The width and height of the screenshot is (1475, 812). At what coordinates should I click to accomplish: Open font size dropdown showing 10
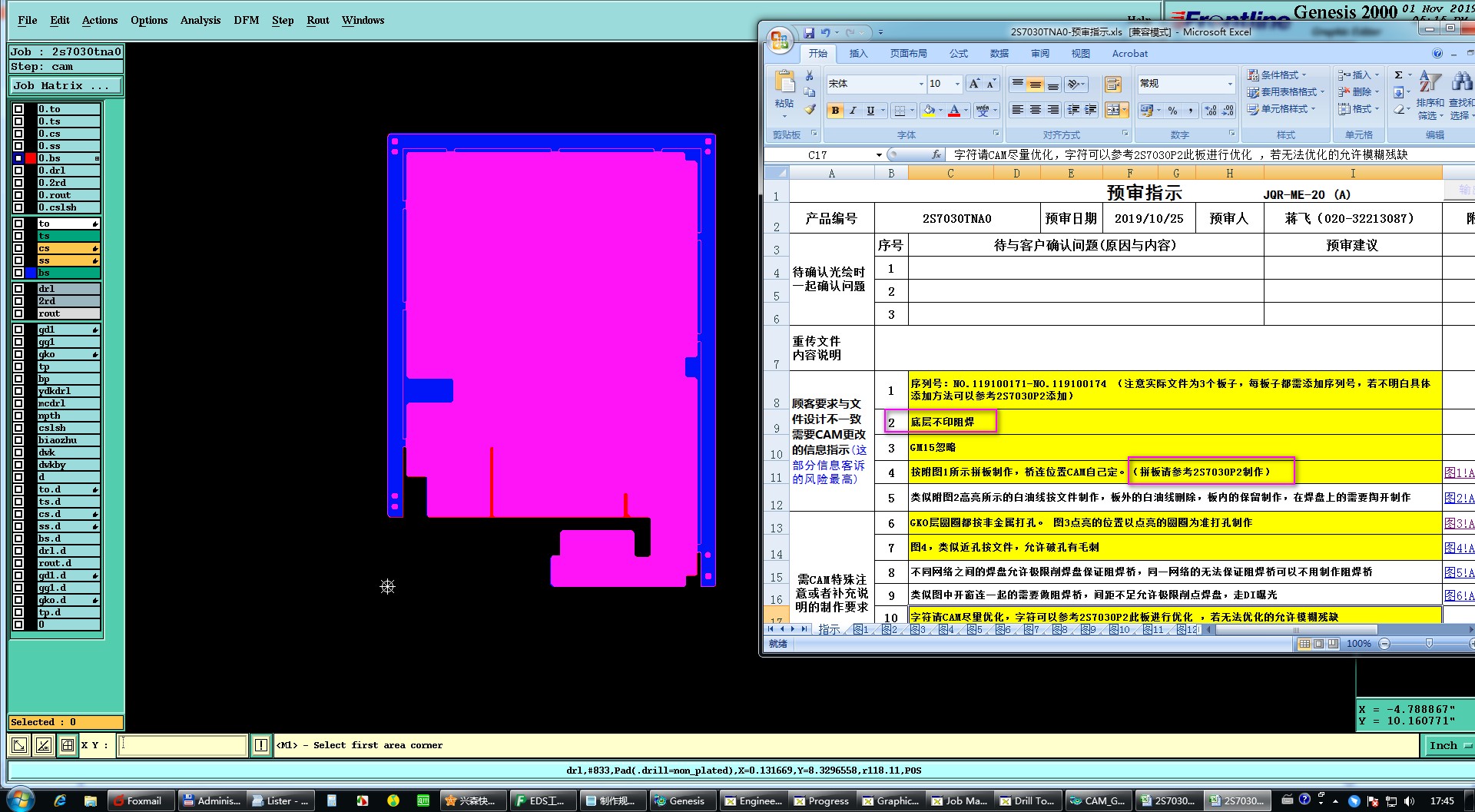click(957, 84)
